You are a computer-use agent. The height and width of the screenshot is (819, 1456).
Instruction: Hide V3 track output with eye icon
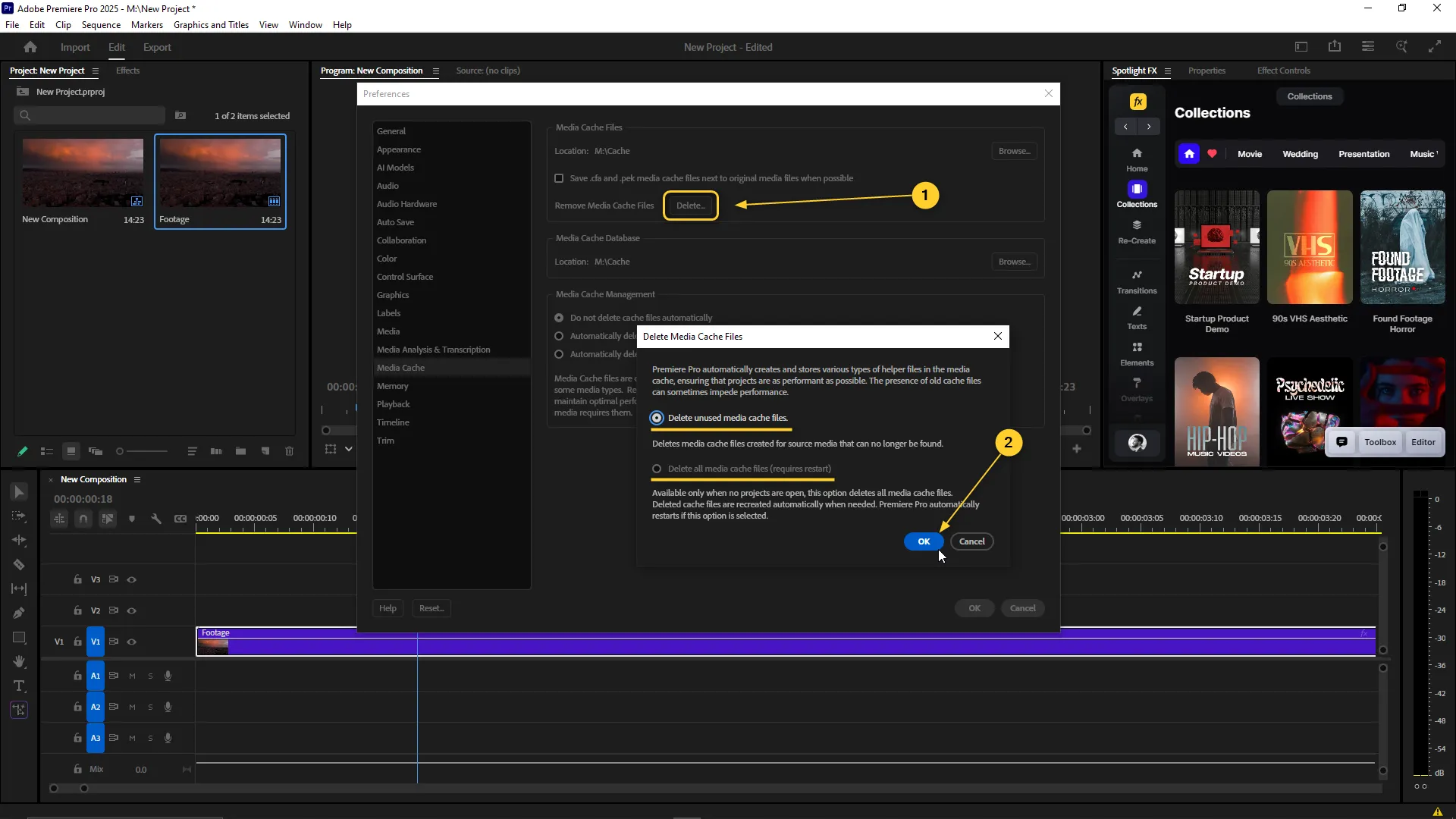(131, 579)
